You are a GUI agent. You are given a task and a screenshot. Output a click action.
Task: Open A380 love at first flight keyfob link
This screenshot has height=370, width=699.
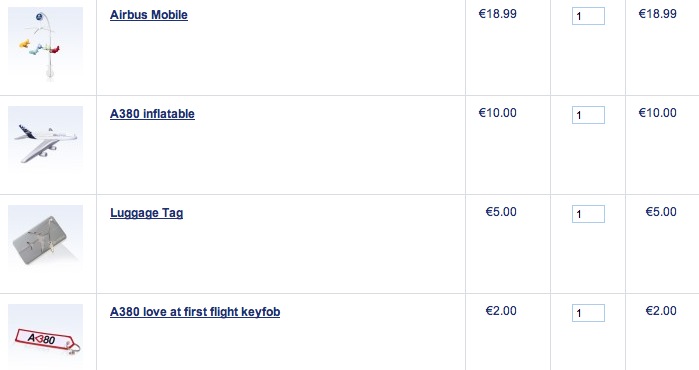195,312
